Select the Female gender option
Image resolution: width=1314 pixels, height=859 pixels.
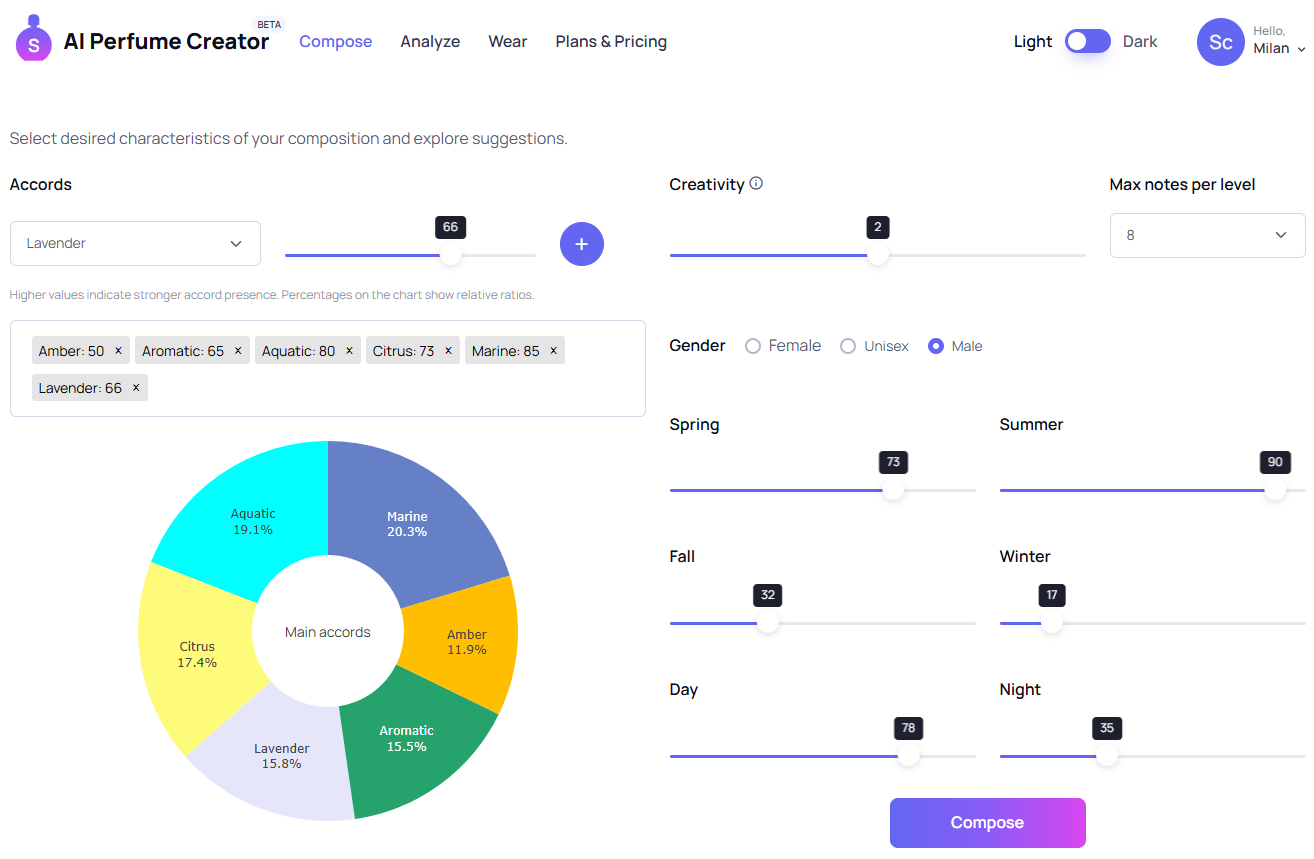coord(752,345)
